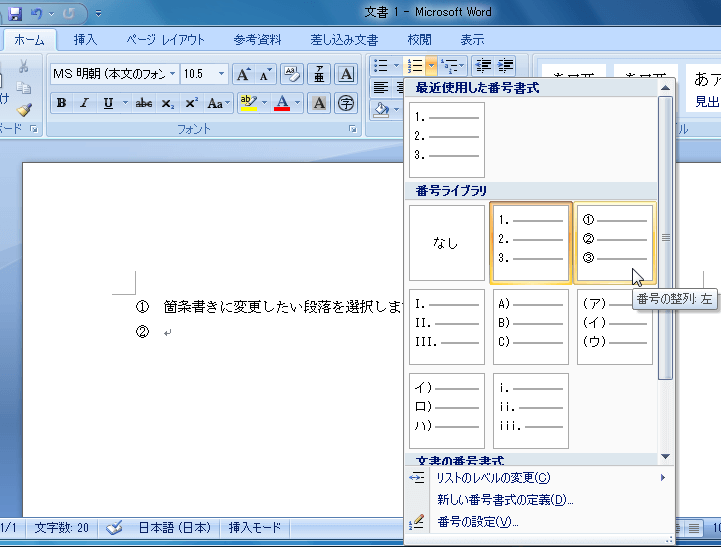Select lowercase i. ii. iii. format
Image resolution: width=721 pixels, height=547 pixels.
(531, 411)
